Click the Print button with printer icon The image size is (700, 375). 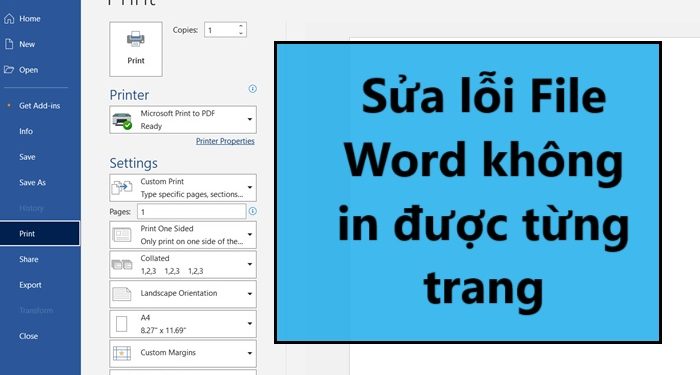[x=136, y=49]
